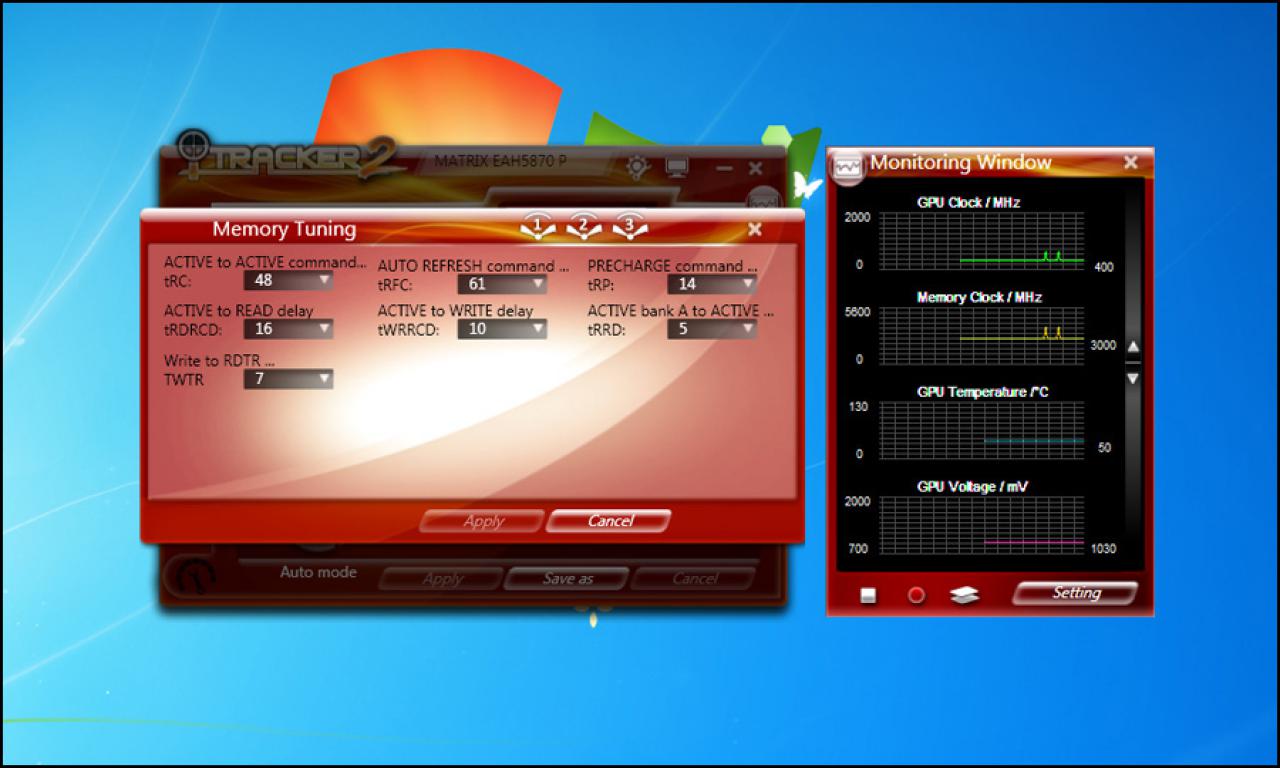The image size is (1280, 768).
Task: Click the 'Monitoring Window' title text
Action: tap(960, 162)
